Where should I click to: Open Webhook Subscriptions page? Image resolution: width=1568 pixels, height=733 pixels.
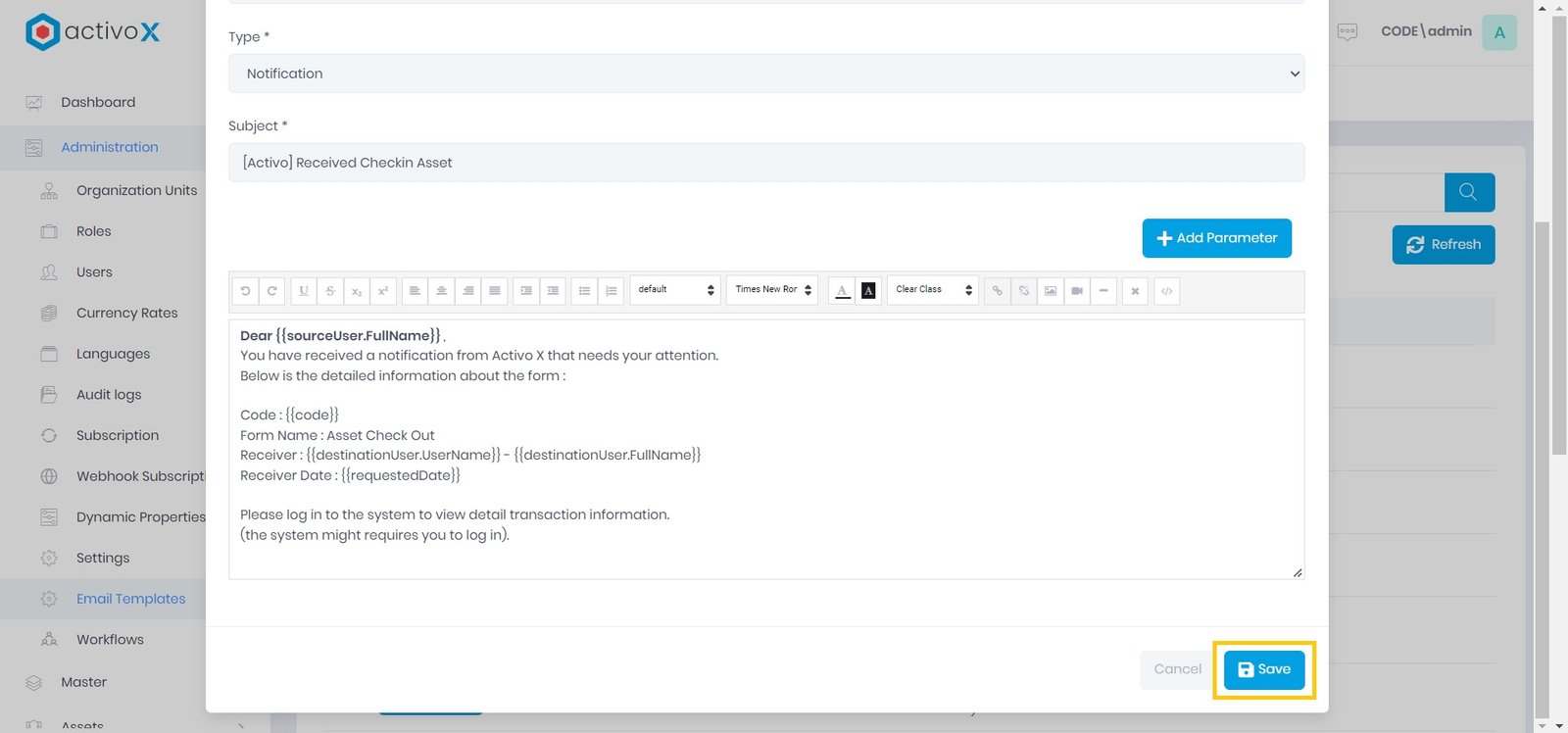[140, 476]
